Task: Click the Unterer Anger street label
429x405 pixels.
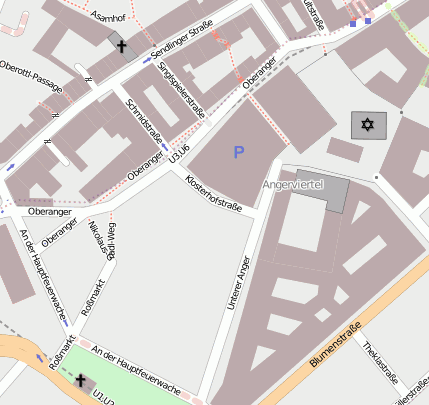Action: click(x=238, y=283)
